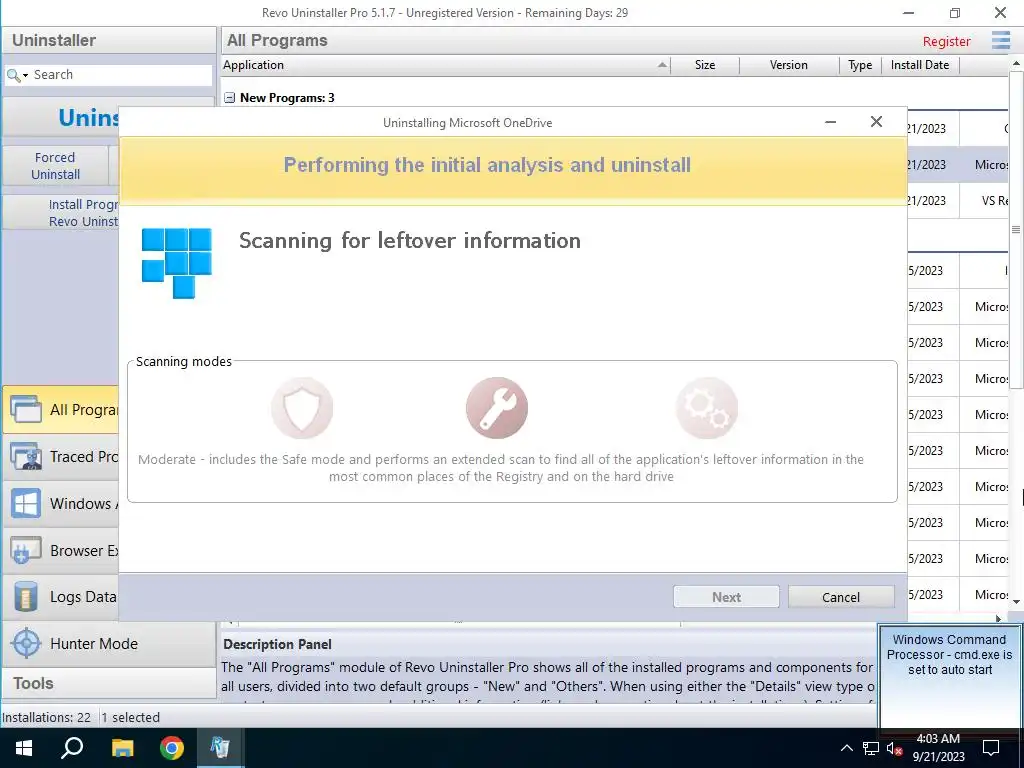Minimize the Uninstalling Microsoft OneDrive dialog
This screenshot has height=768, width=1024.
pos(831,122)
